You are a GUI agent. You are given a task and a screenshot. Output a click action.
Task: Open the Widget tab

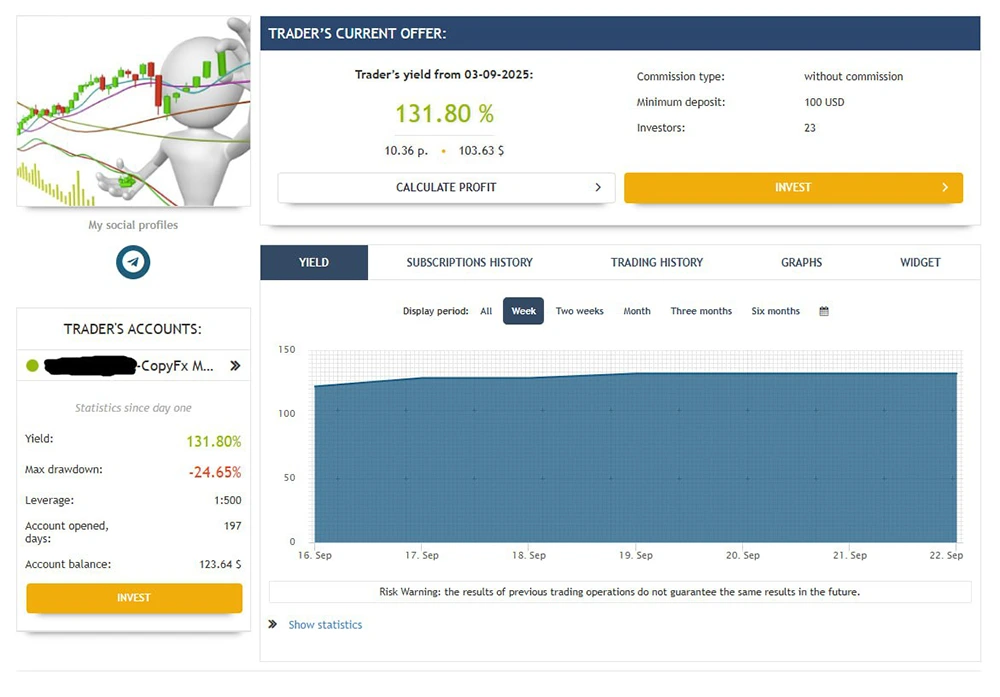919,262
